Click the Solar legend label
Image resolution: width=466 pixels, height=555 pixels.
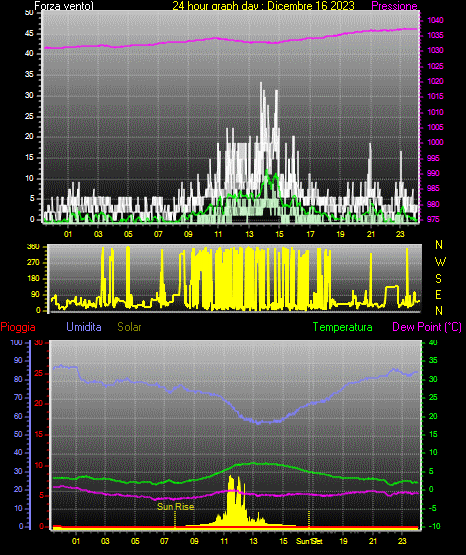pyautogui.click(x=129, y=327)
